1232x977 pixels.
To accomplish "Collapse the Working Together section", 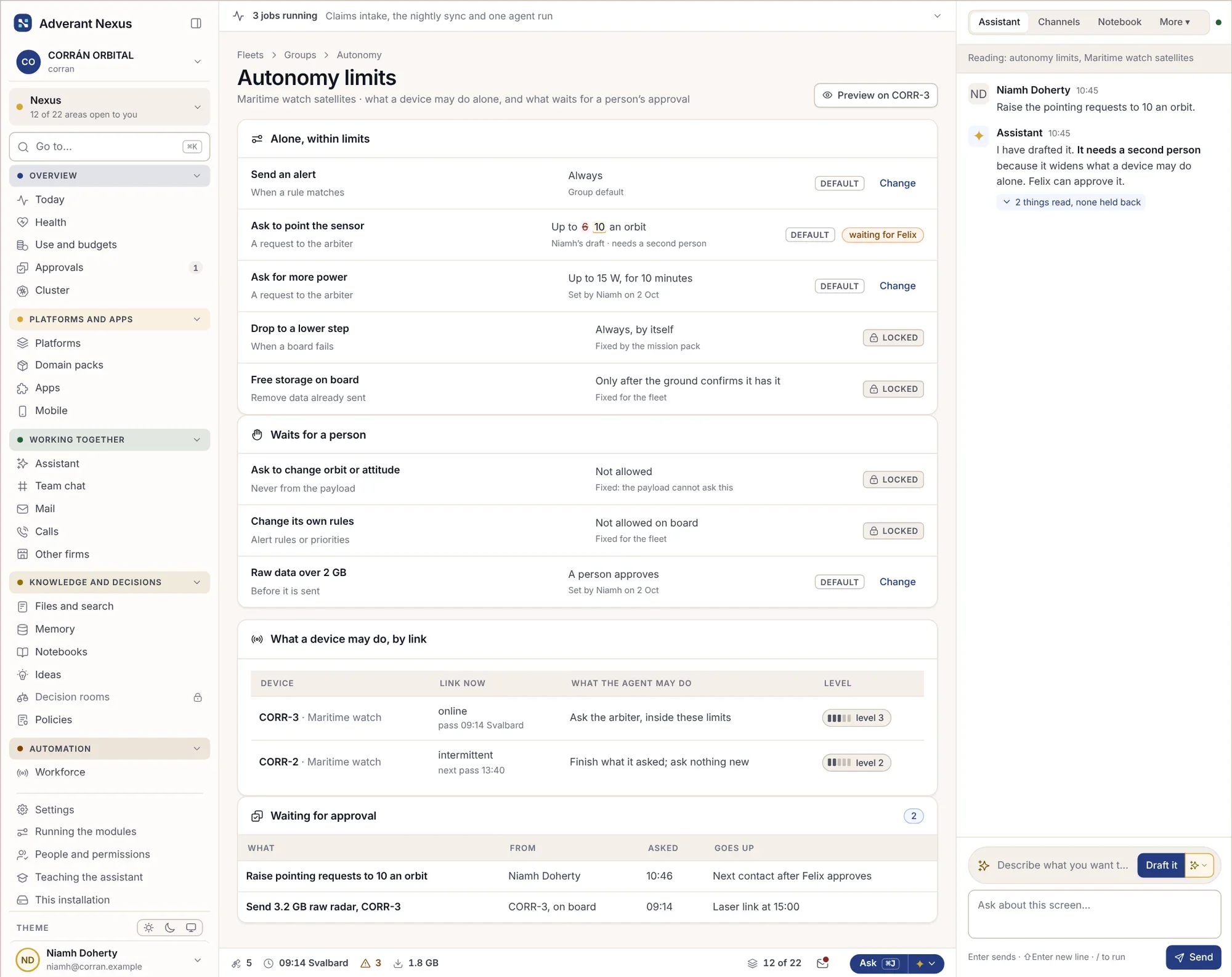I will 110,440.
